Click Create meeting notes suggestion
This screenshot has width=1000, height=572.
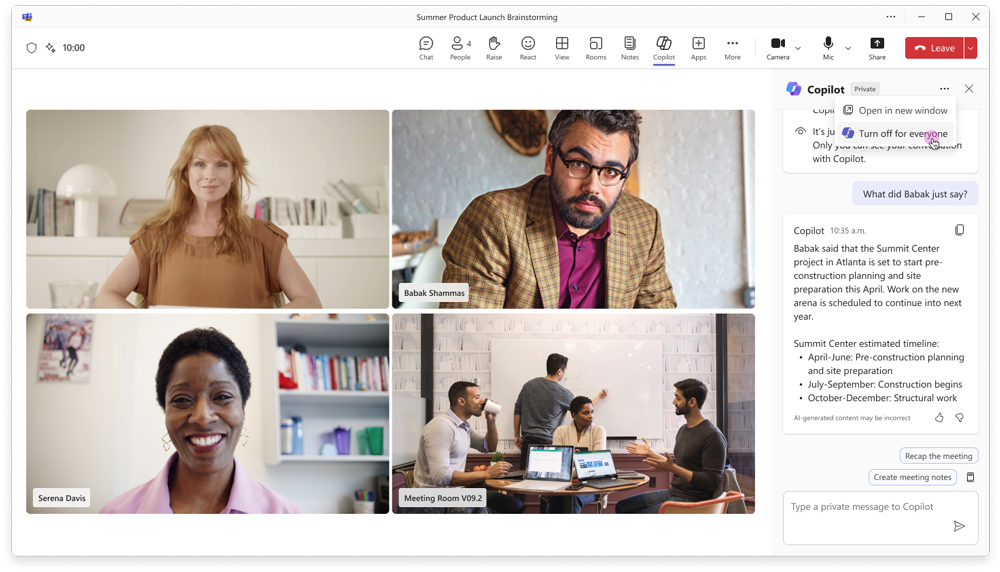pyautogui.click(x=912, y=477)
